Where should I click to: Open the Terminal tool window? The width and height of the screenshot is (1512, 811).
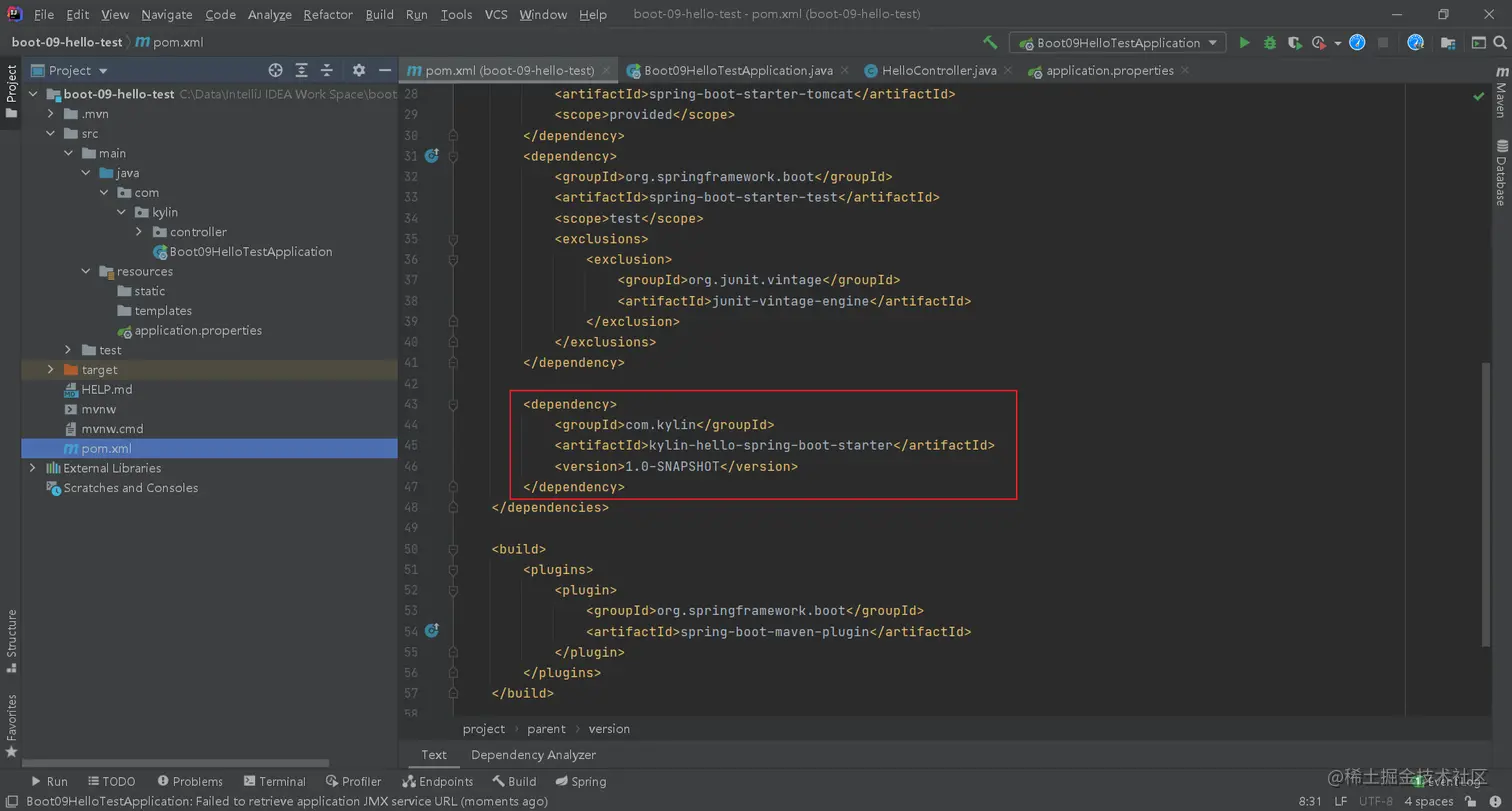274,782
